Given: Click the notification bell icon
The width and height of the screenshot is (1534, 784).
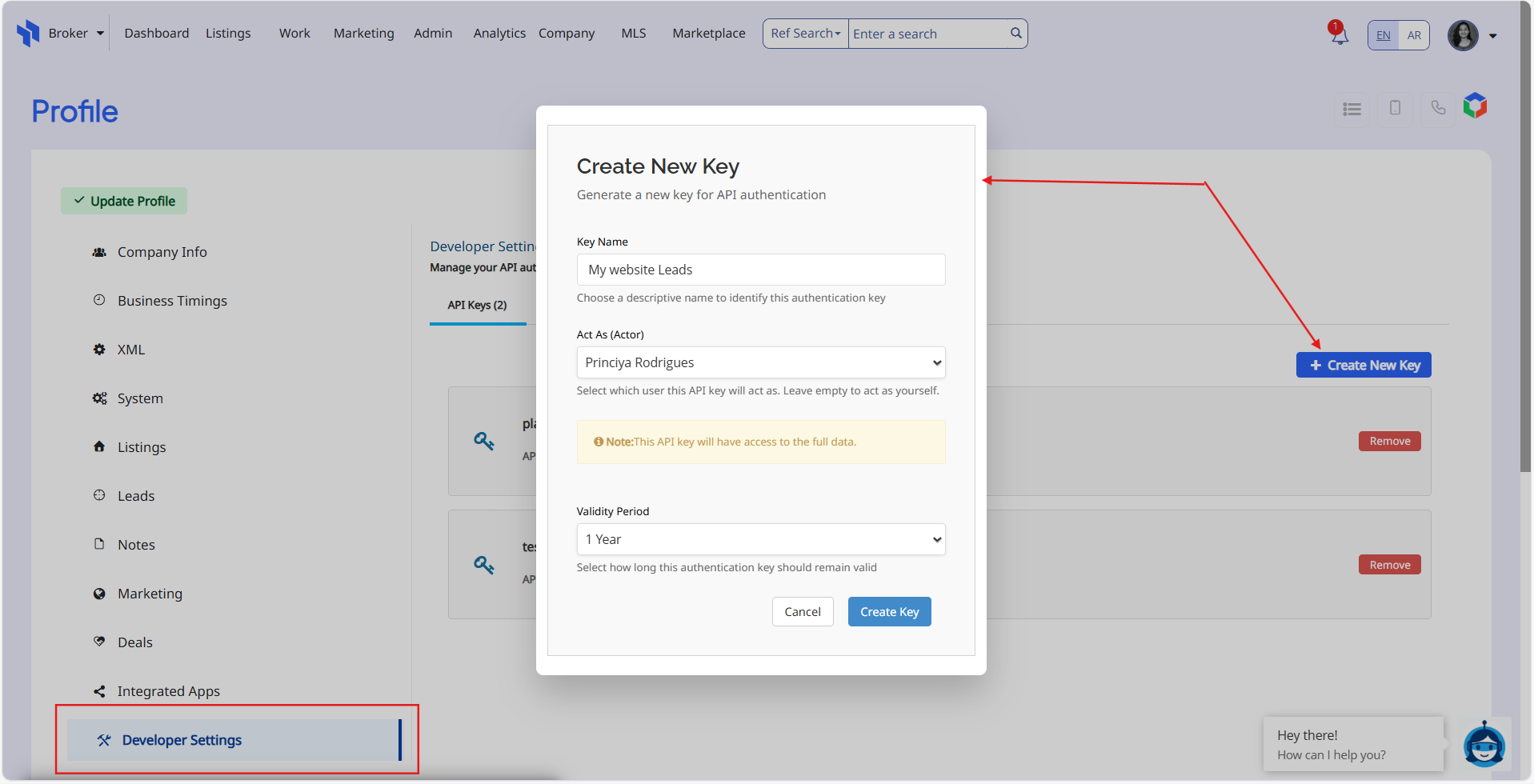Looking at the screenshot, I should [x=1339, y=35].
